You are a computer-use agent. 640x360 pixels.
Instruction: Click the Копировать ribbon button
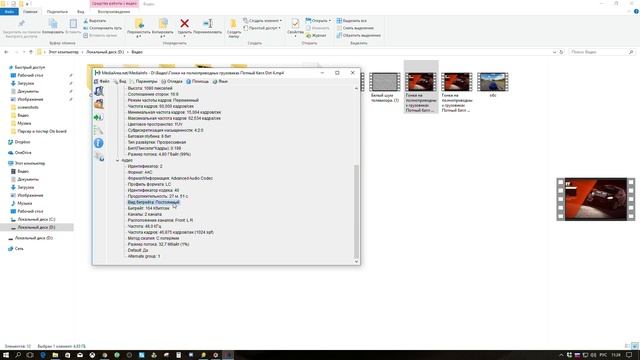[53, 27]
